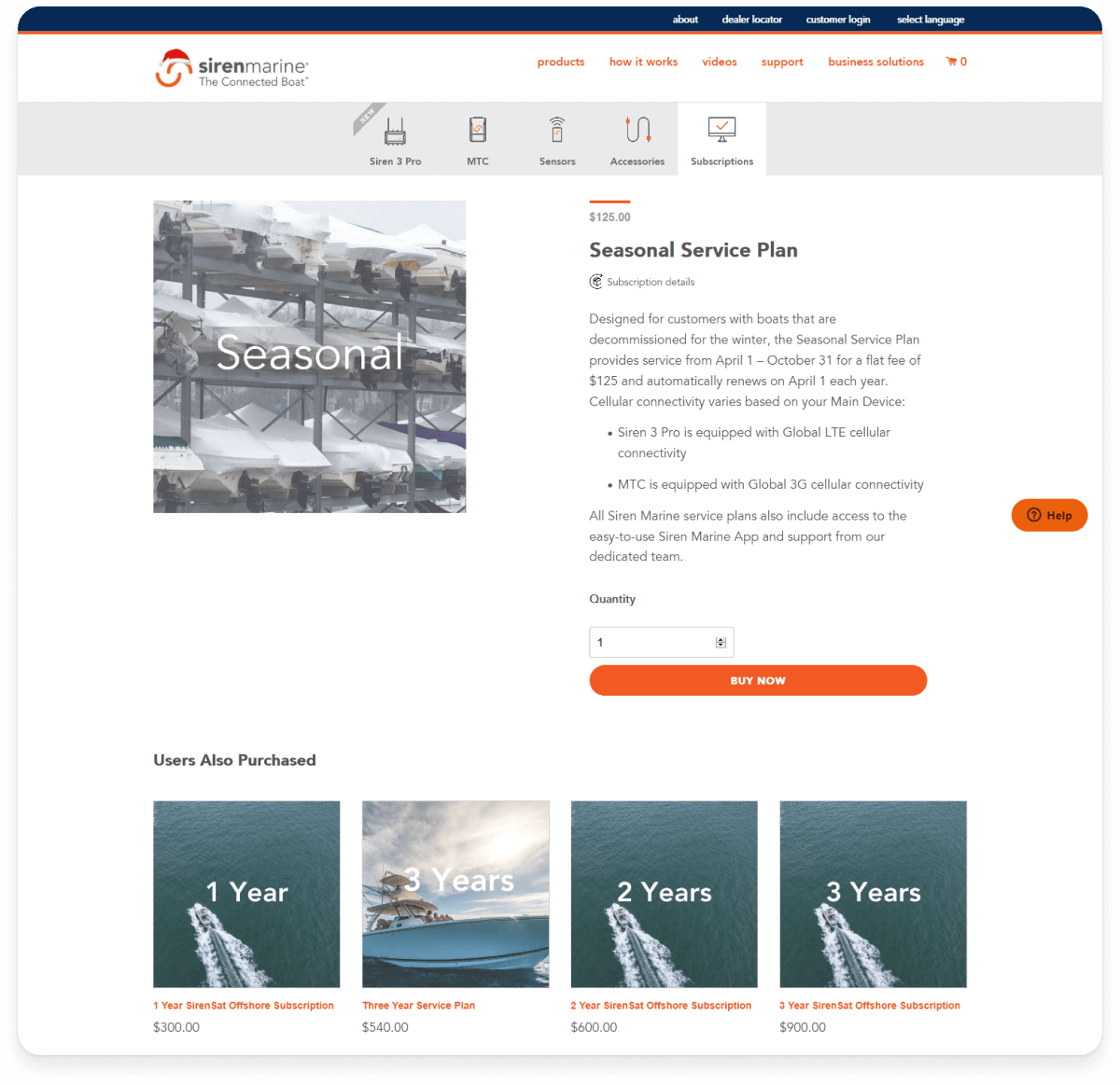Click the MTC tab label
1120x1085 pixels.
pyautogui.click(x=478, y=161)
